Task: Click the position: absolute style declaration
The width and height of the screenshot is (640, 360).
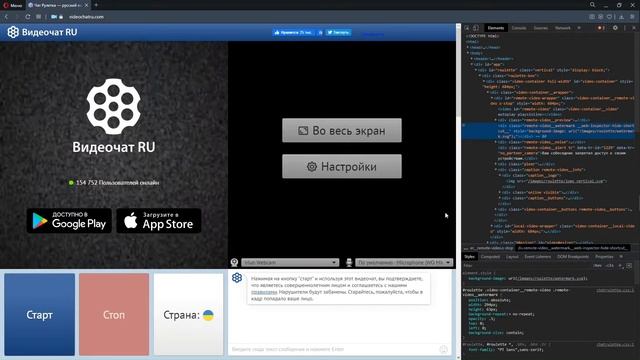Action: 489,300
